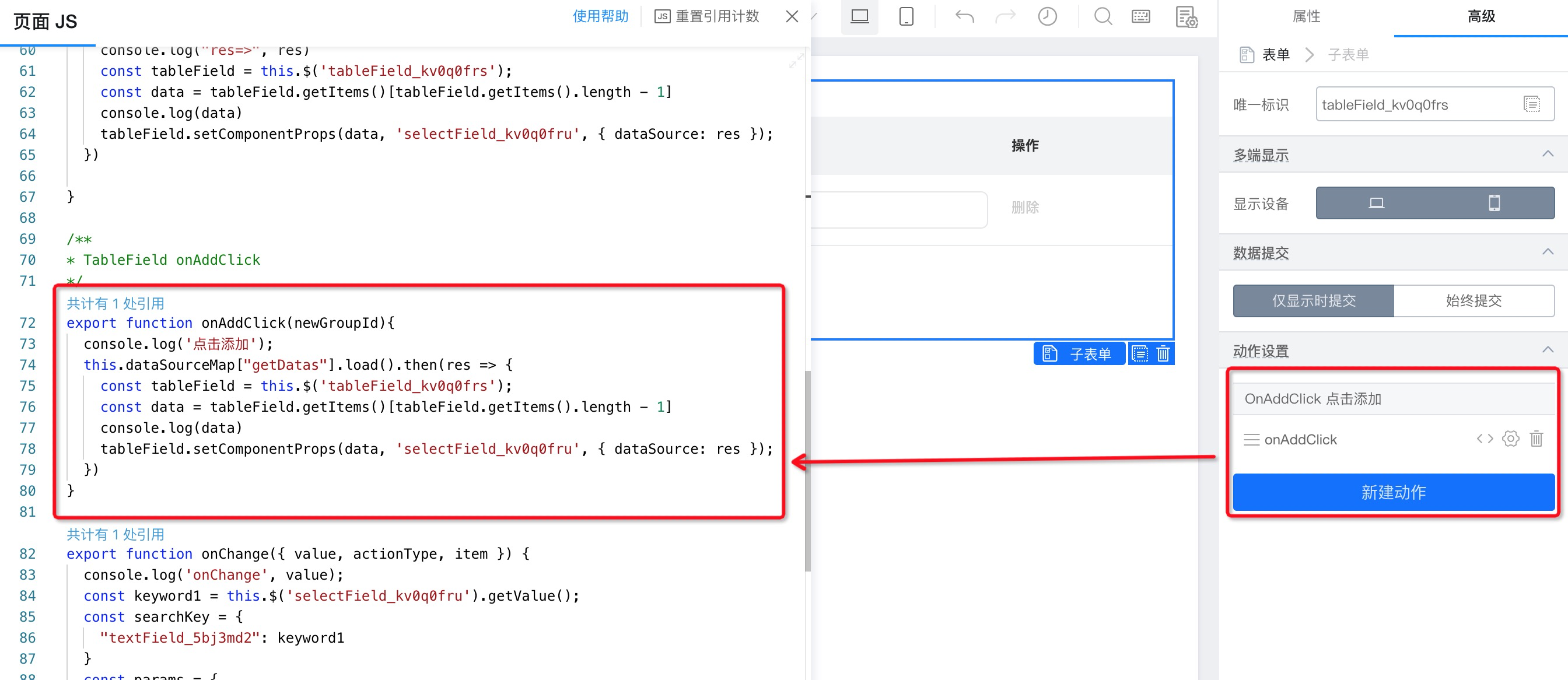
Task: Click reference count above onChange function
Action: 115,534
